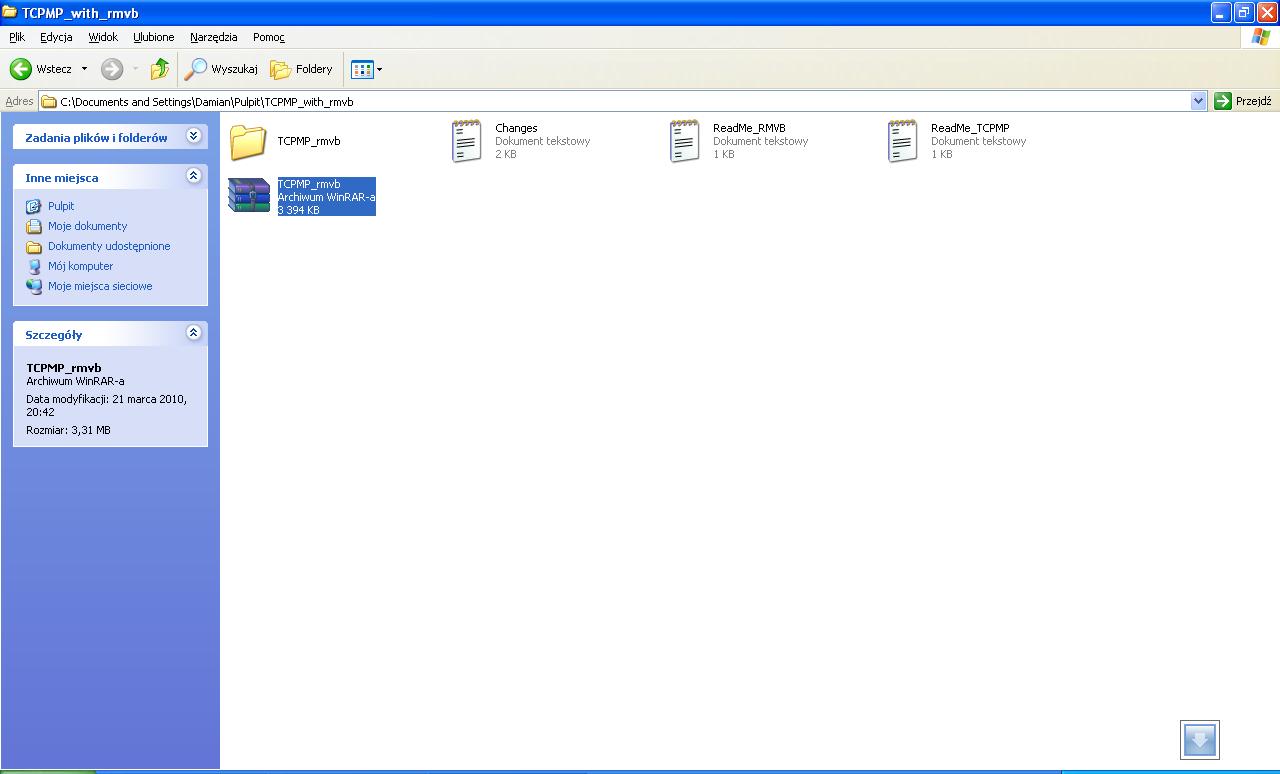
Task: Open the Mój komputer link
Action: (80, 266)
